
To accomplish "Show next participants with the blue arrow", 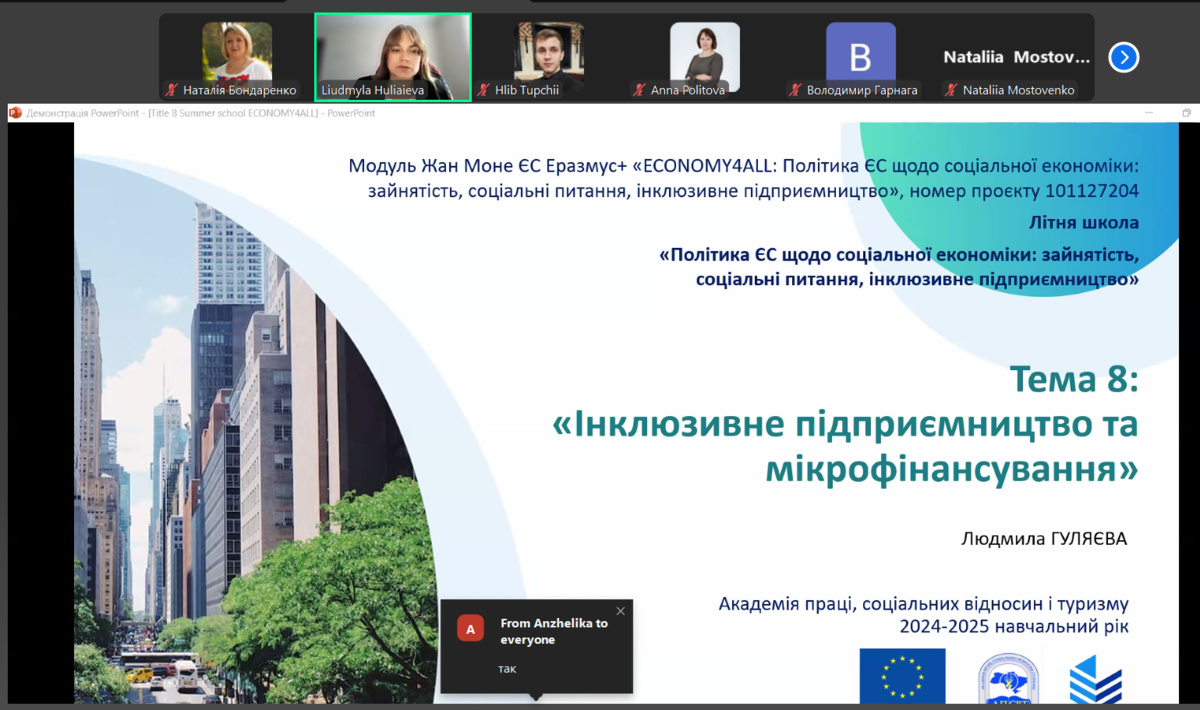I will [1124, 57].
